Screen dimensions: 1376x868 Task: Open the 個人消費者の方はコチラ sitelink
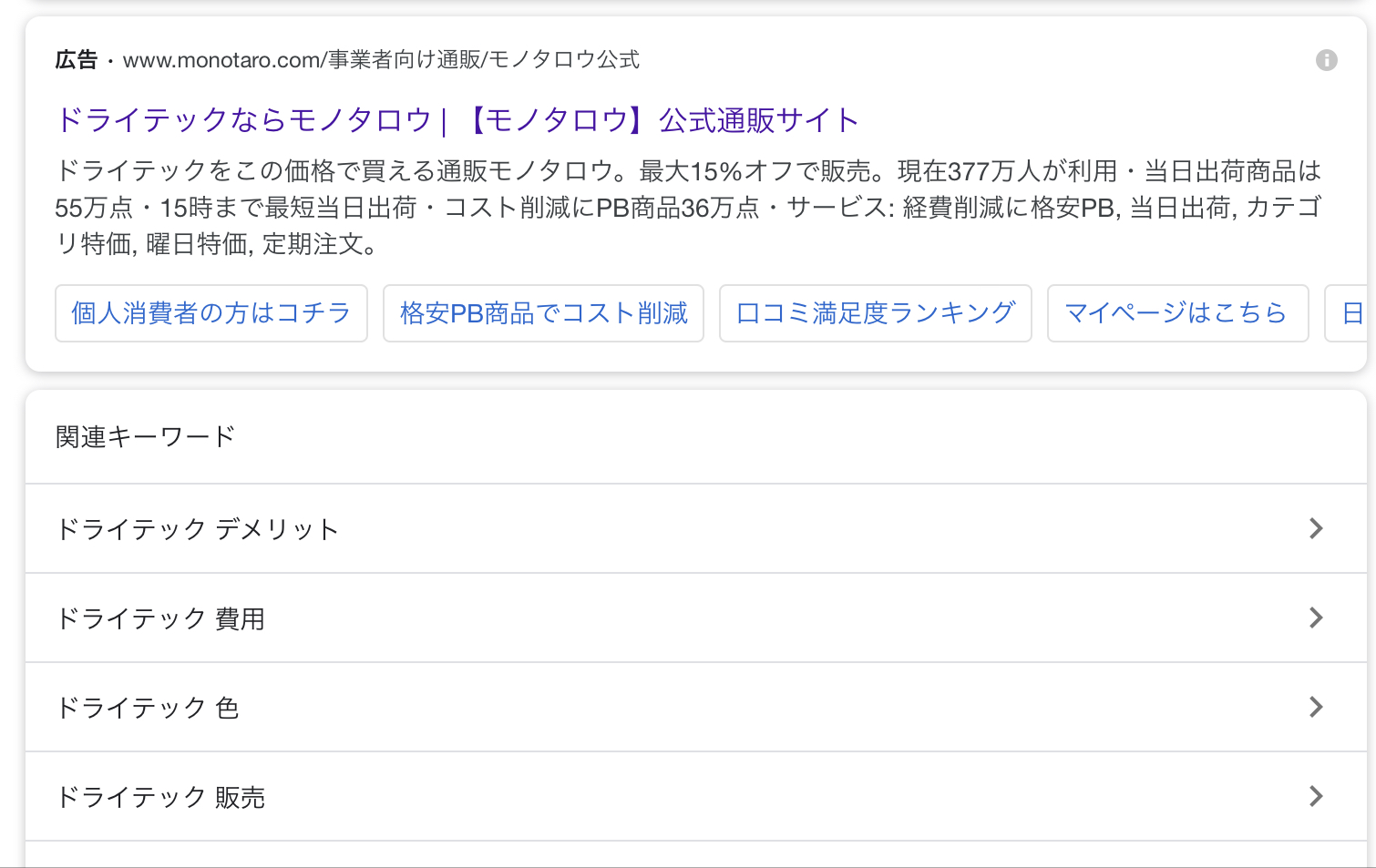(x=211, y=313)
